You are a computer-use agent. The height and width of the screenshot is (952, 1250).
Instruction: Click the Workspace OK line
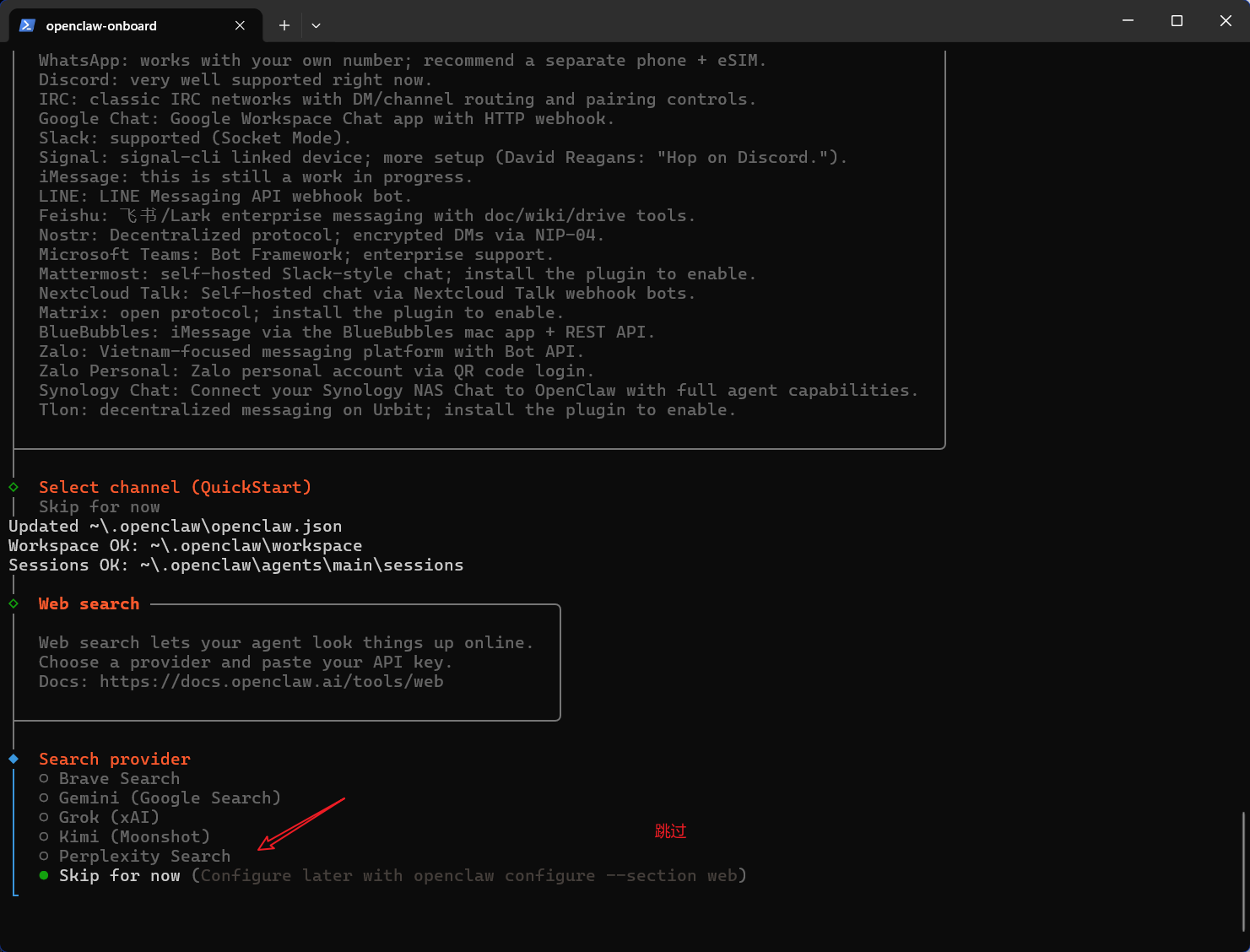click(x=186, y=545)
